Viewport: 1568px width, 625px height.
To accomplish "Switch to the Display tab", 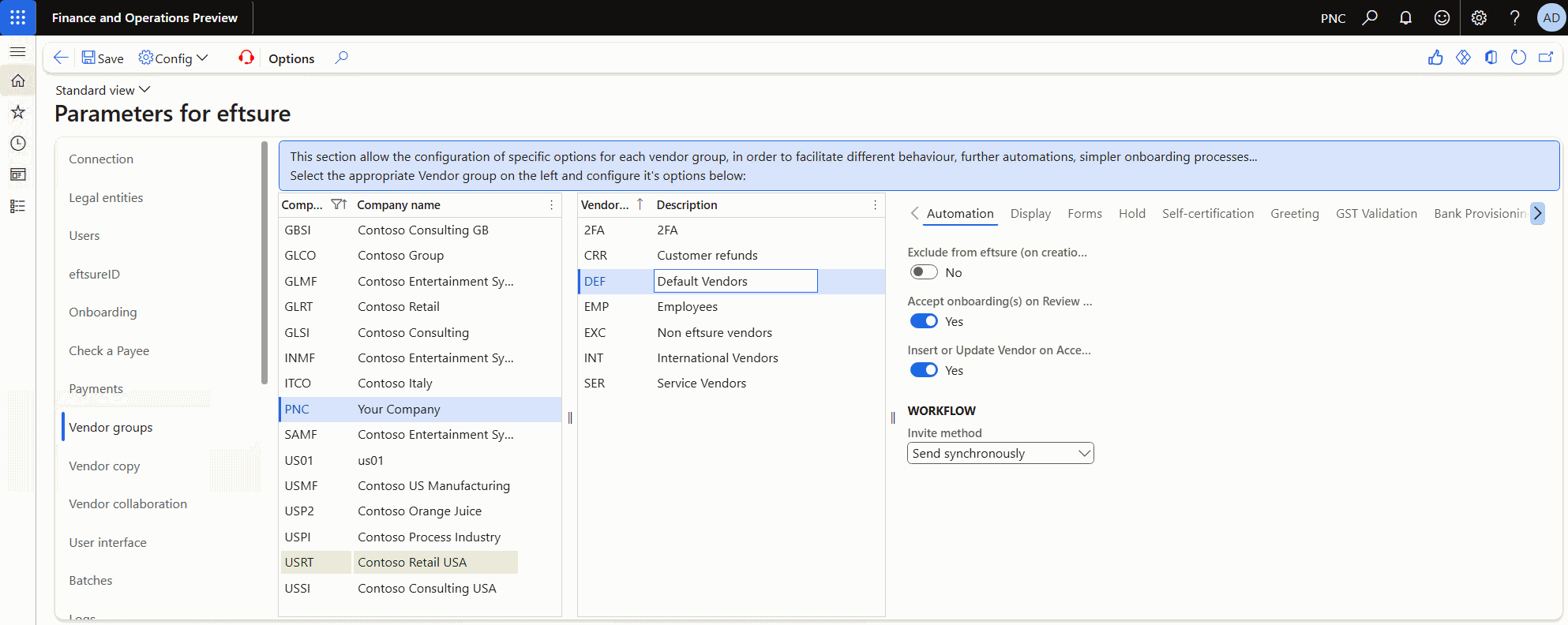I will pos(1030,213).
